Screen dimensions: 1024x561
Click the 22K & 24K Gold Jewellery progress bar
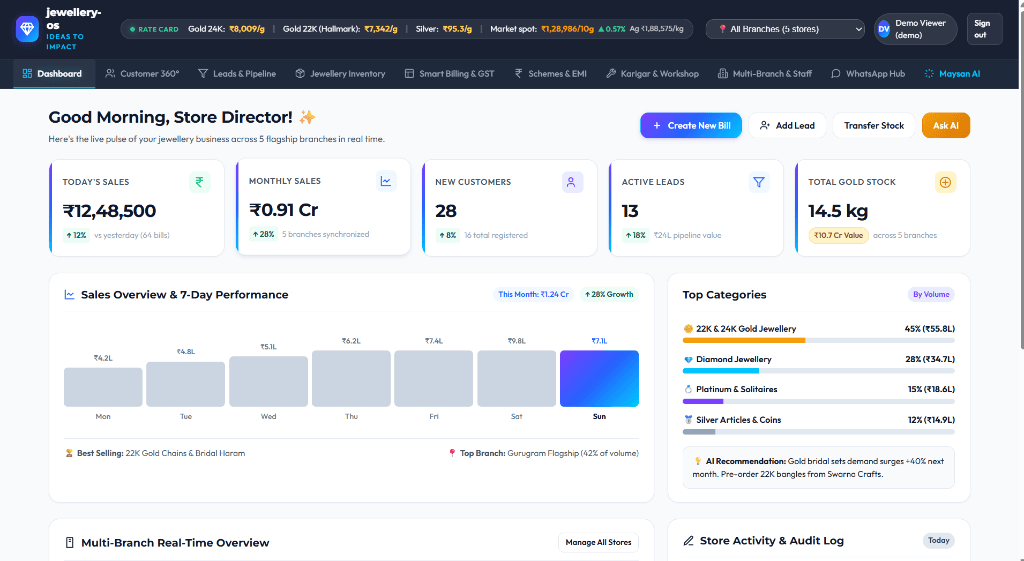(x=818, y=340)
